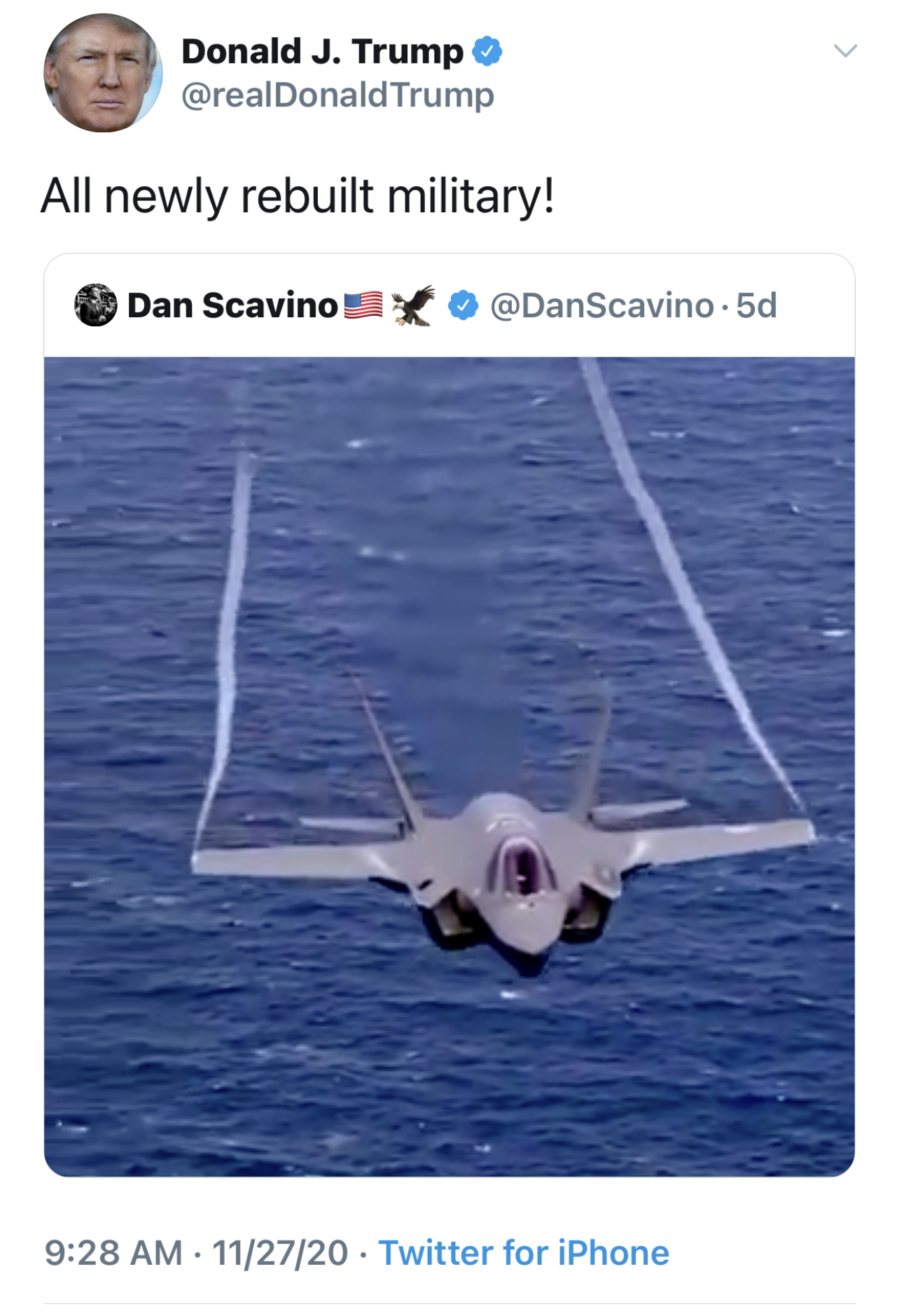Expand the tweet options chevron menu
Image resolution: width=899 pixels, height=1316 pixels.
click(x=845, y=50)
